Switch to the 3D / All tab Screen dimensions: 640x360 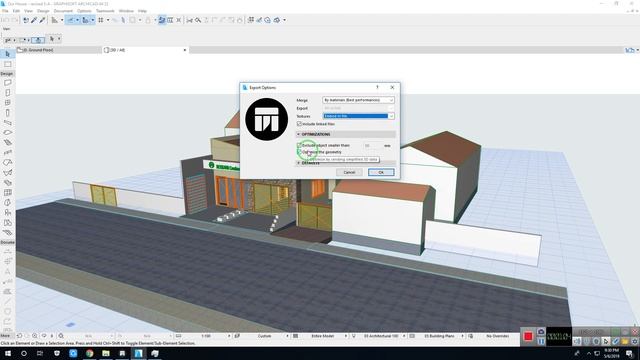(x=144, y=50)
